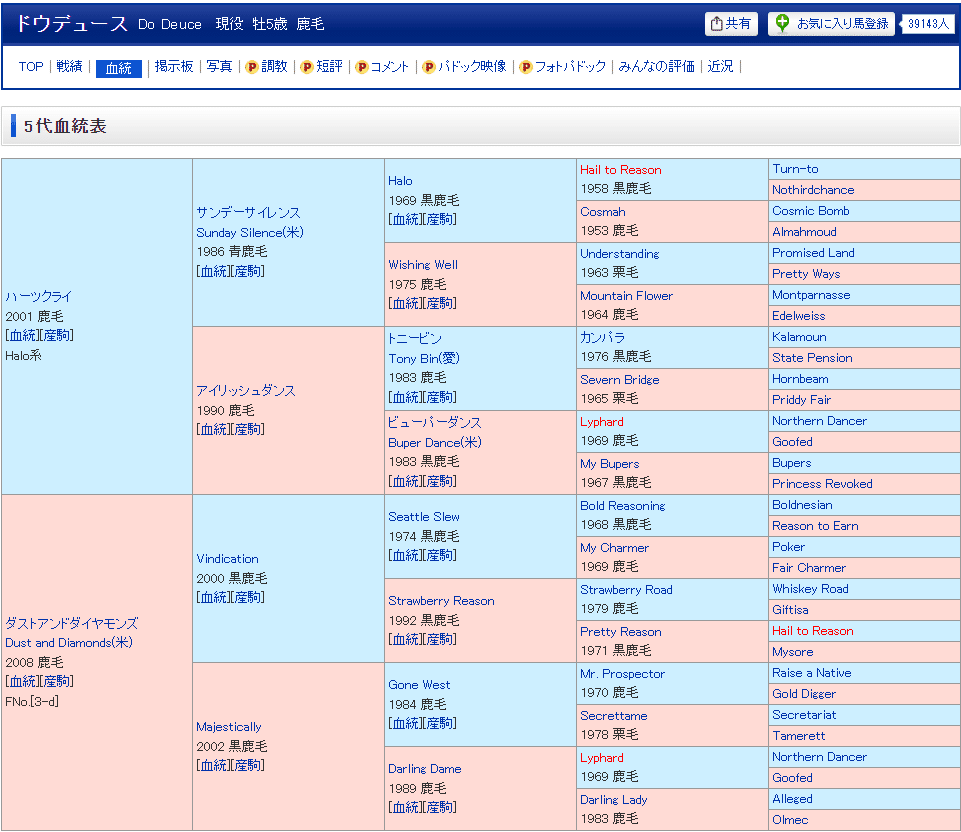Click the premium P icon beside 短評

coord(306,67)
